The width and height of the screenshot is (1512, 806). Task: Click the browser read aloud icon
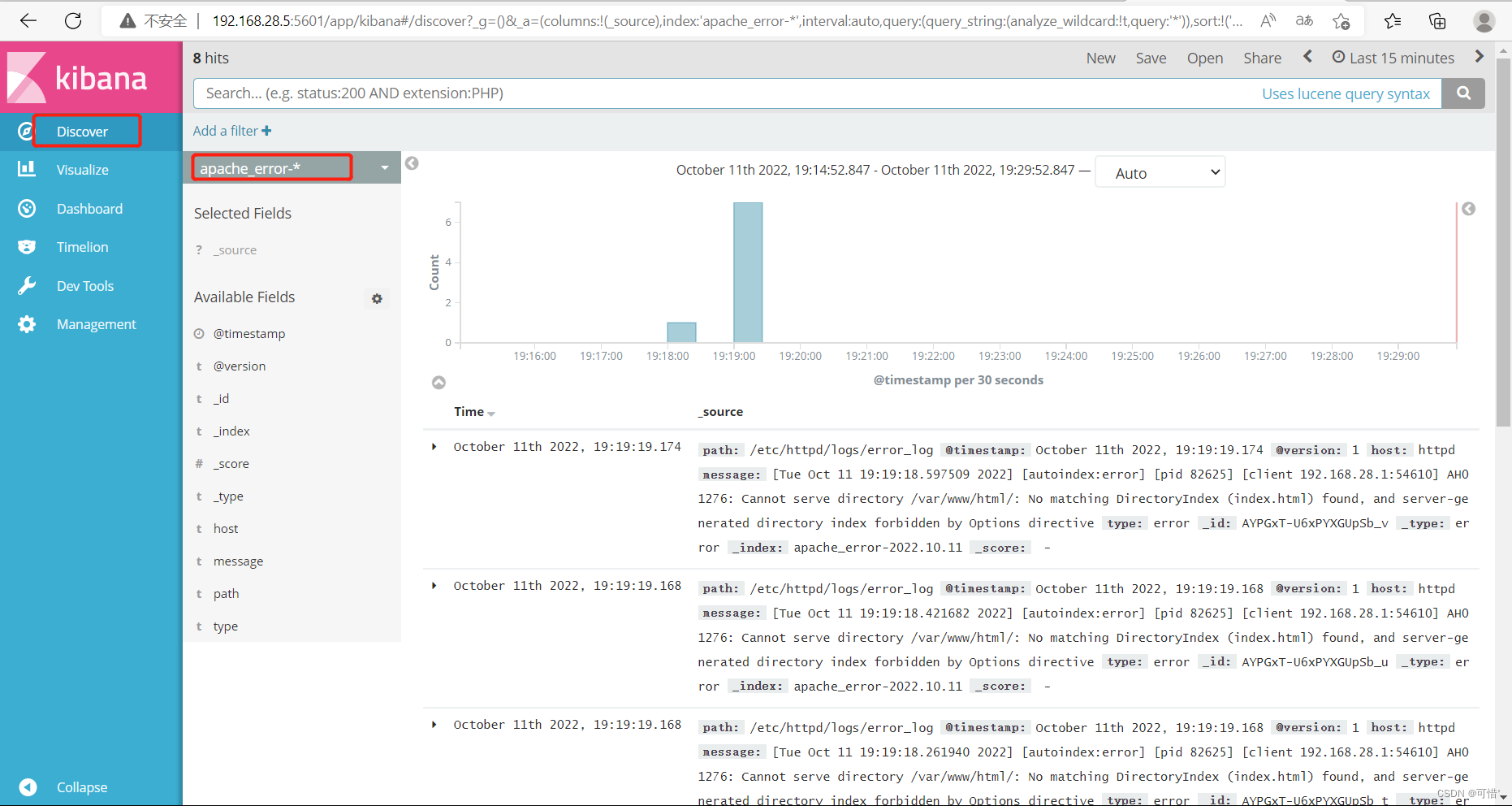pyautogui.click(x=1268, y=20)
